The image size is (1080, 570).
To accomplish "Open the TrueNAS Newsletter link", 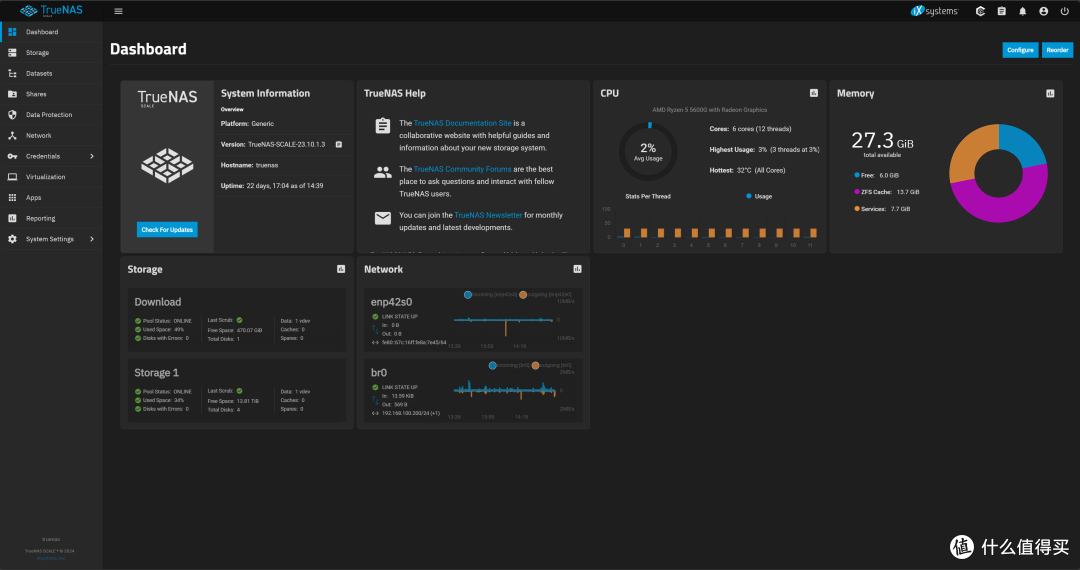I will click(488, 215).
